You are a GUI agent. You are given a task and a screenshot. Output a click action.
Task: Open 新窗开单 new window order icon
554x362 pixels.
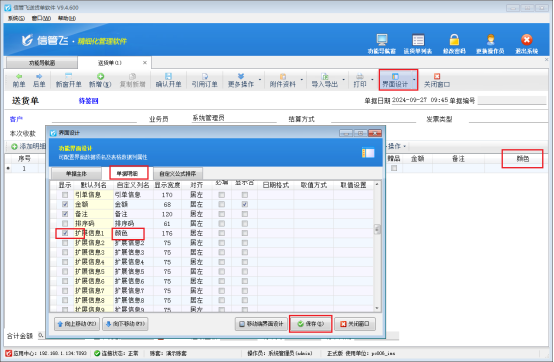[69, 76]
